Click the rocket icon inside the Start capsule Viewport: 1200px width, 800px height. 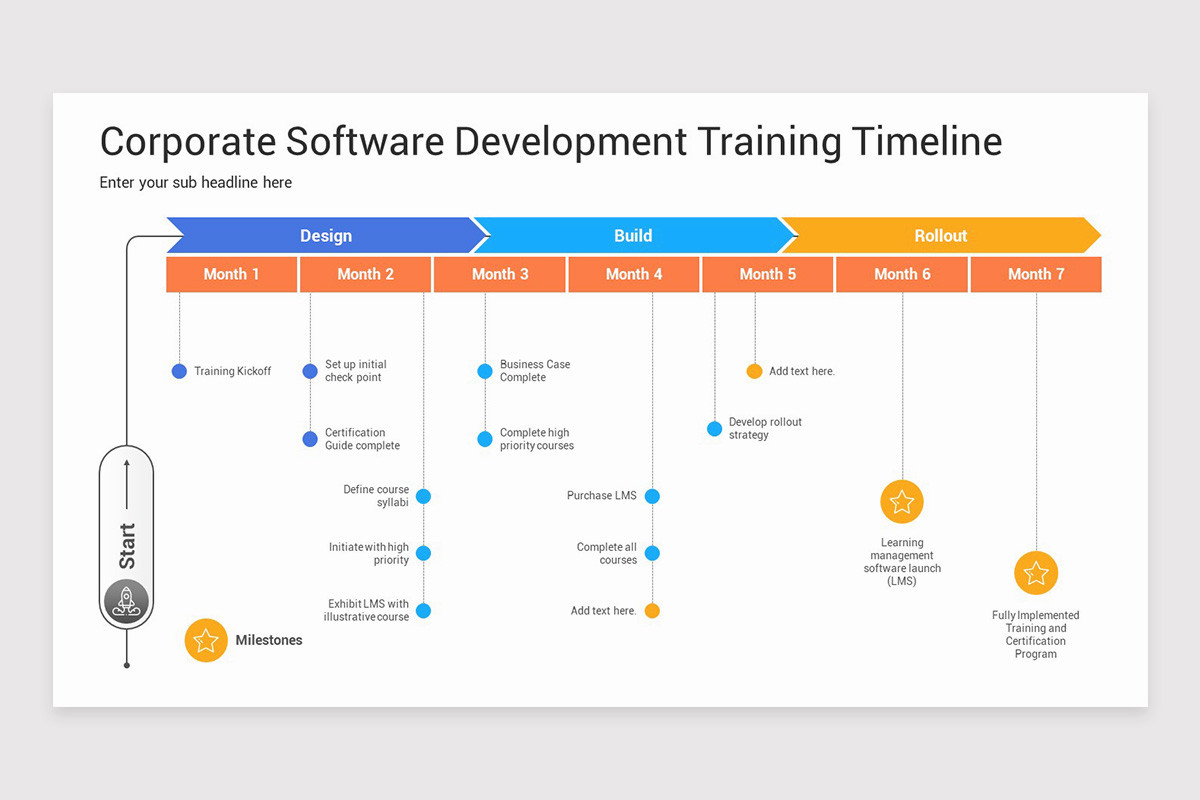[126, 601]
